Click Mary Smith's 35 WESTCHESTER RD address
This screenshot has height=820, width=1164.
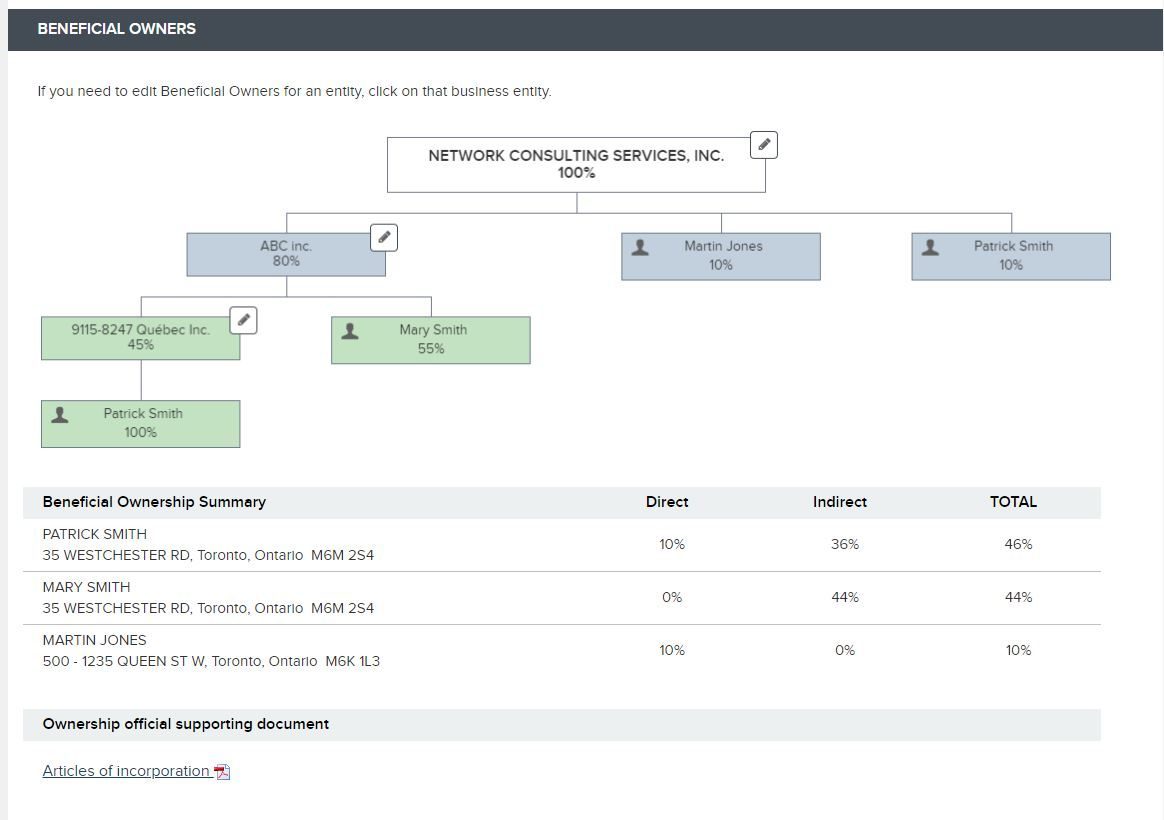(208, 609)
